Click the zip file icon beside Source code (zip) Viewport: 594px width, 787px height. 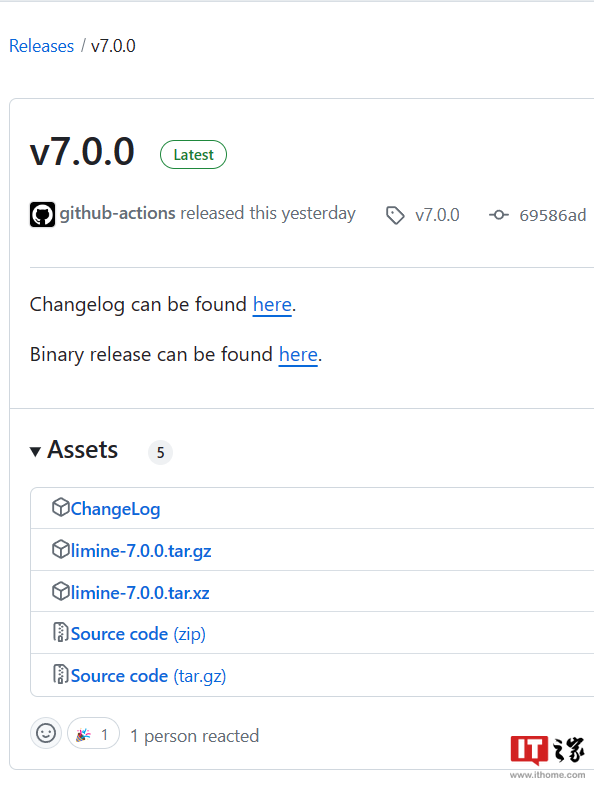[60, 632]
